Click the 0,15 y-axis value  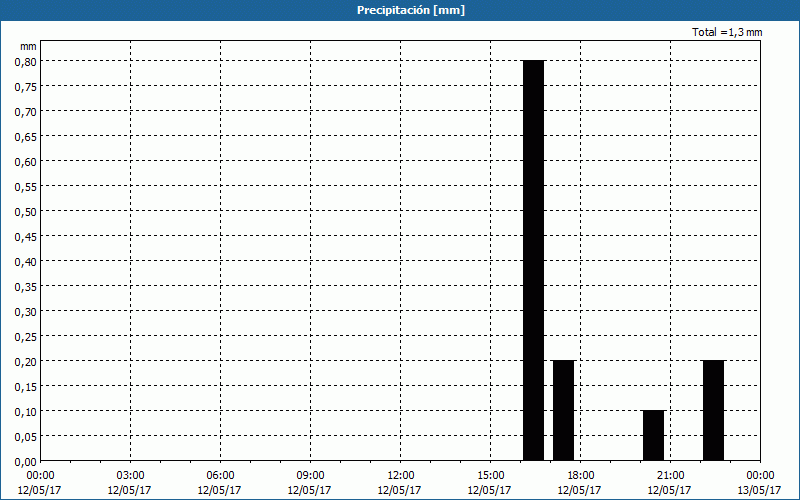point(26,387)
